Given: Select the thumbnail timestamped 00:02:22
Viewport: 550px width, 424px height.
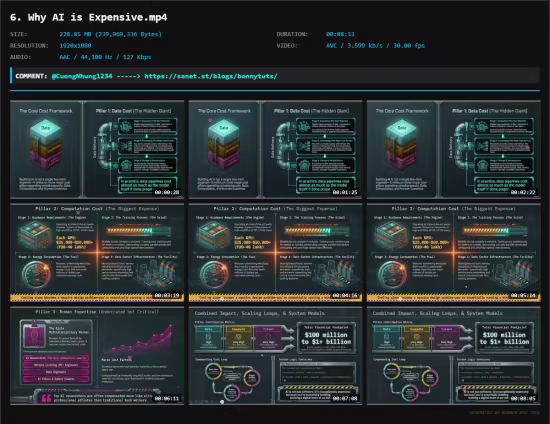Looking at the screenshot, I should coord(454,149).
